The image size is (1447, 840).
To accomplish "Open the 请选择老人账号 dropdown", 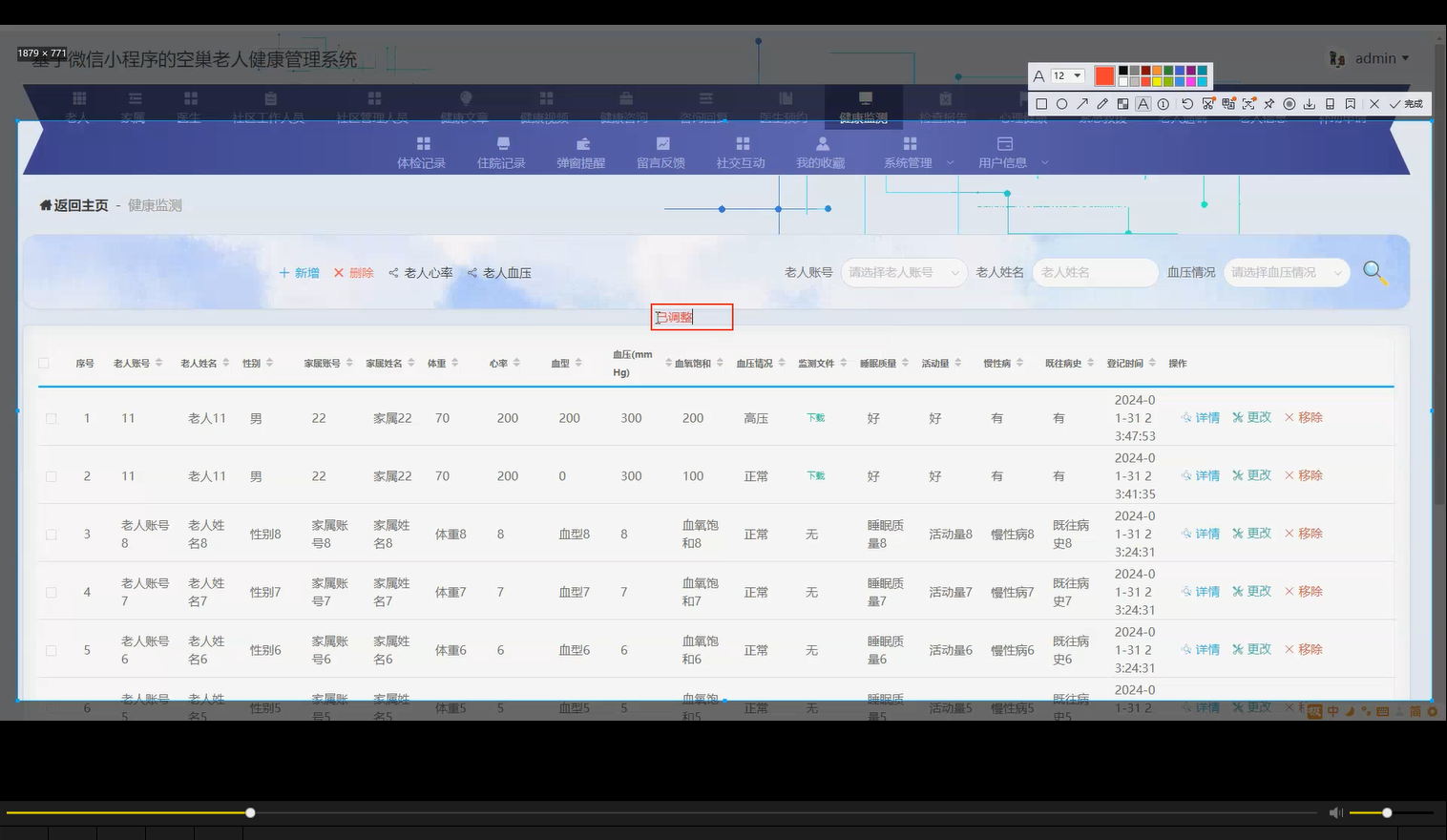I will click(x=903, y=272).
